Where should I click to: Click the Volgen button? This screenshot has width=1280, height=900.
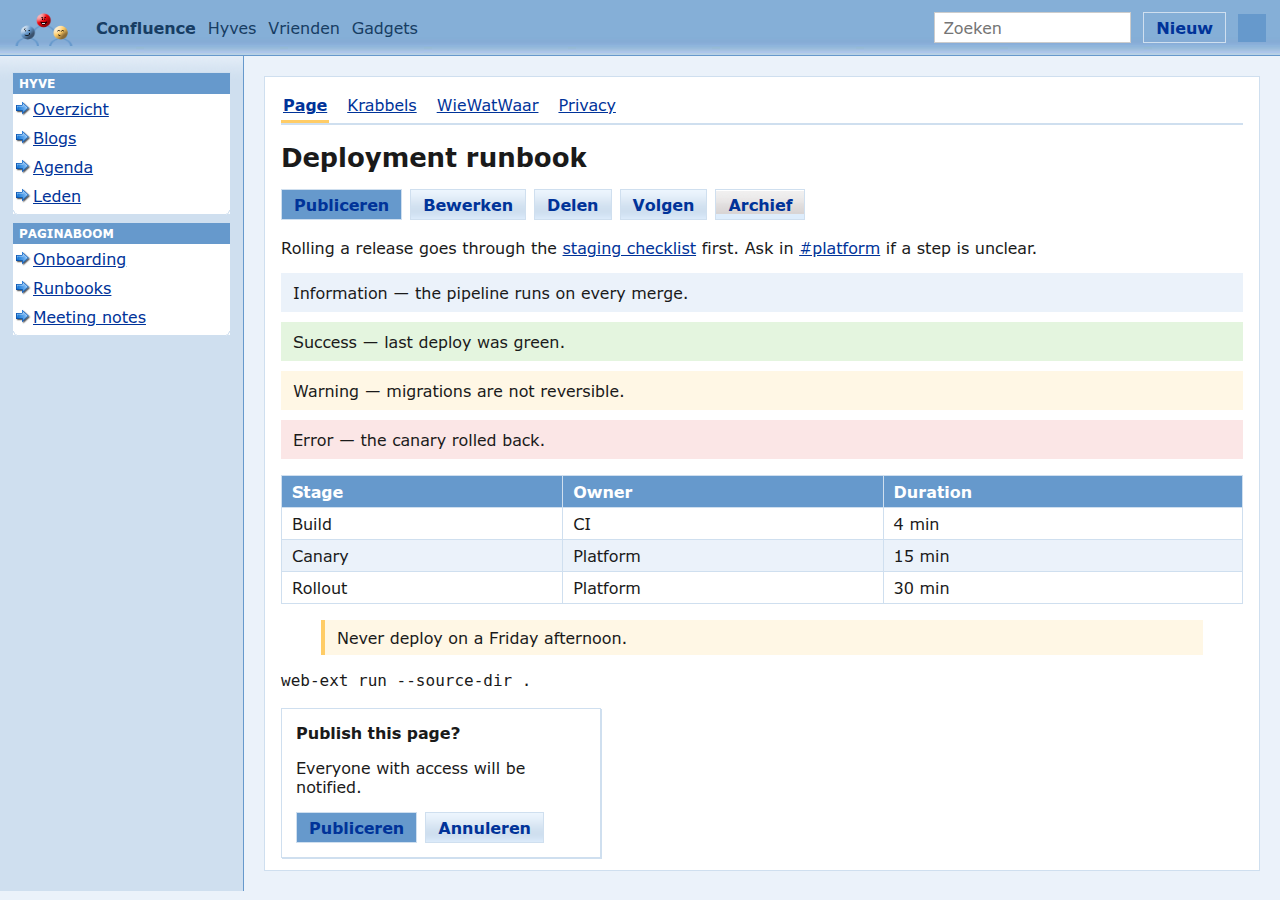pyautogui.click(x=663, y=205)
